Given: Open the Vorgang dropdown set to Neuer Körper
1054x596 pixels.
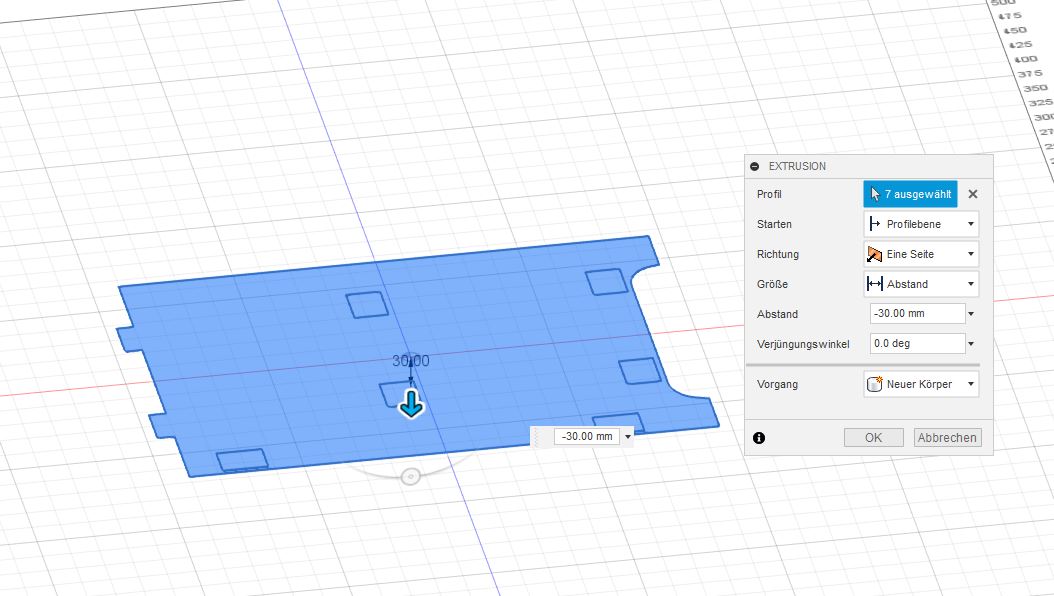Looking at the screenshot, I should click(921, 384).
